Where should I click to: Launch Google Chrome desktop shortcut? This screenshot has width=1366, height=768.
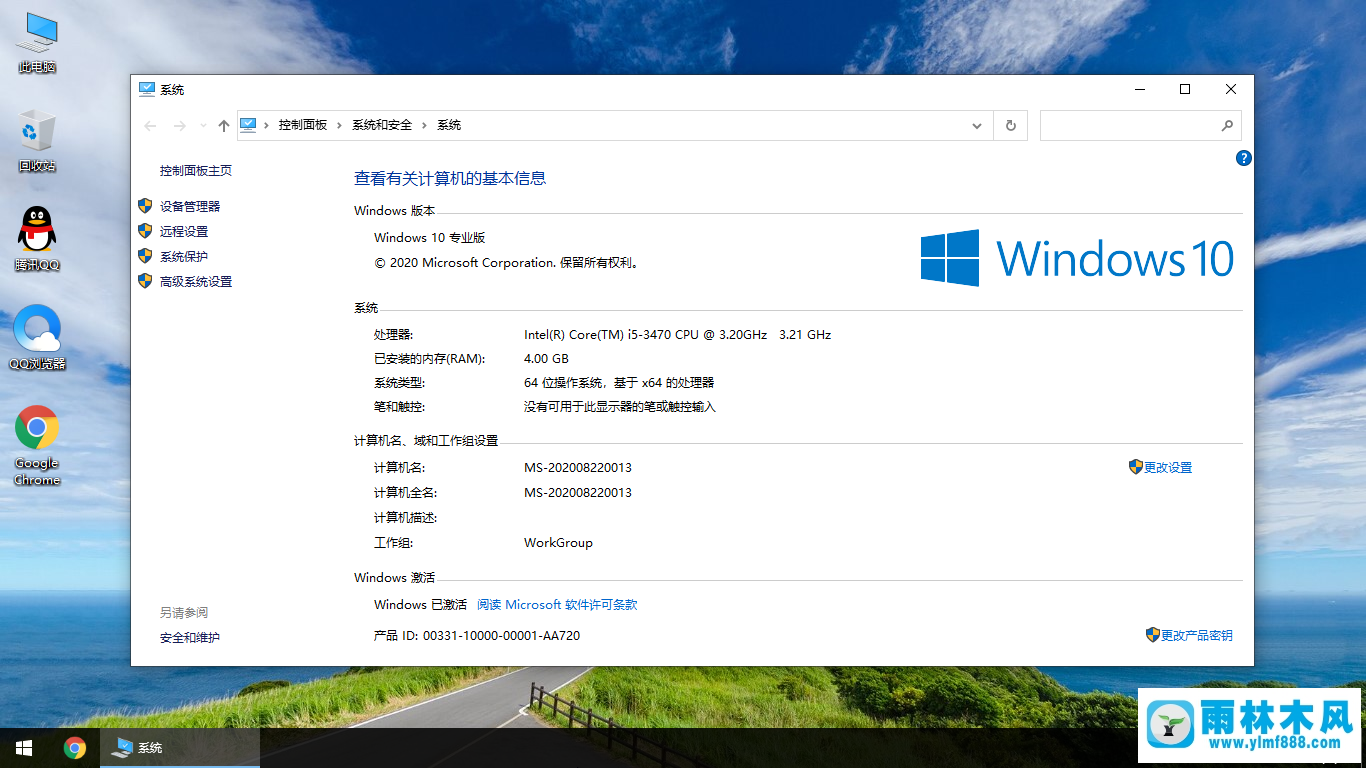(x=37, y=445)
